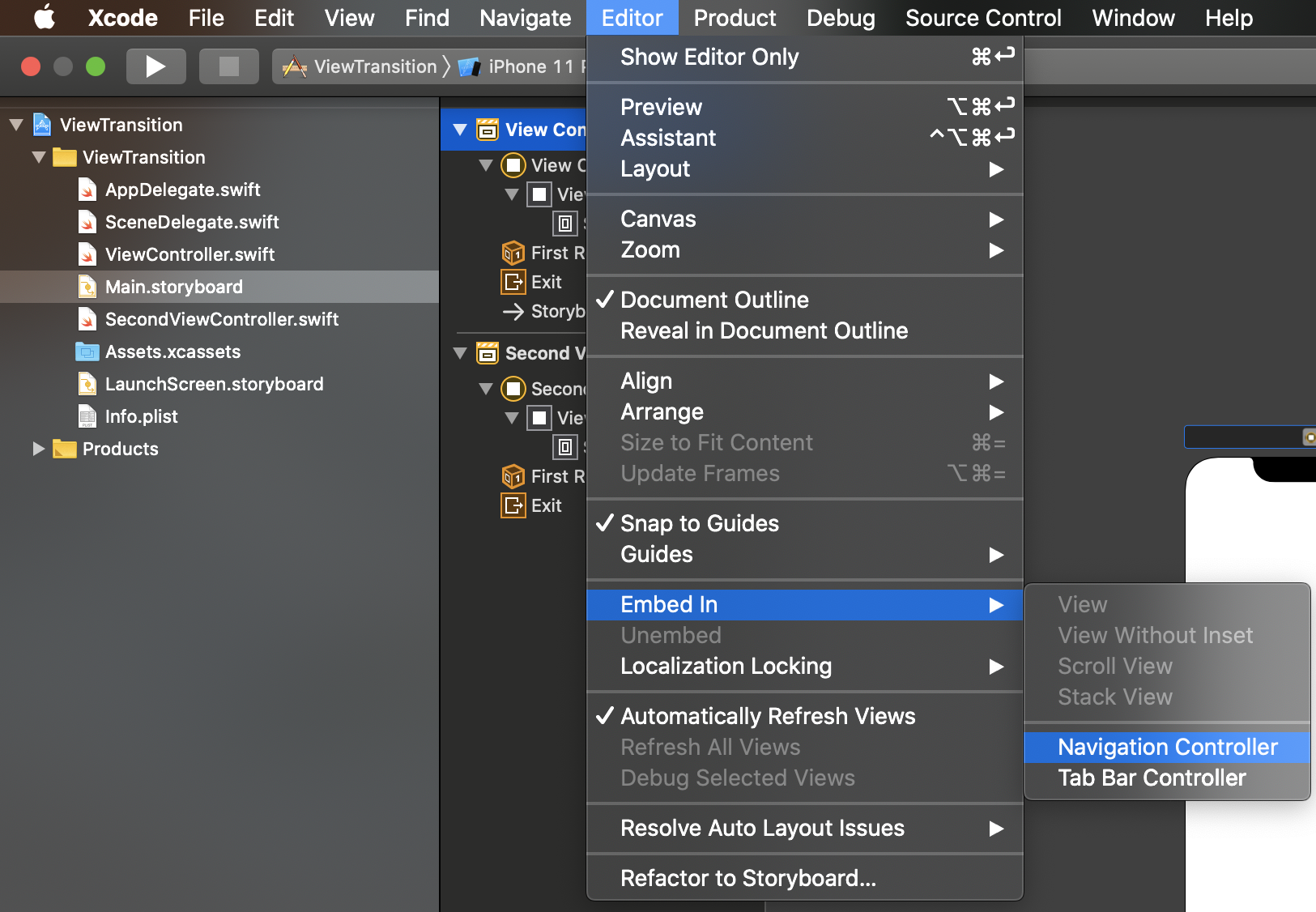Viewport: 1316px width, 912px height.
Task: Open the Source Control menu
Action: tap(983, 18)
